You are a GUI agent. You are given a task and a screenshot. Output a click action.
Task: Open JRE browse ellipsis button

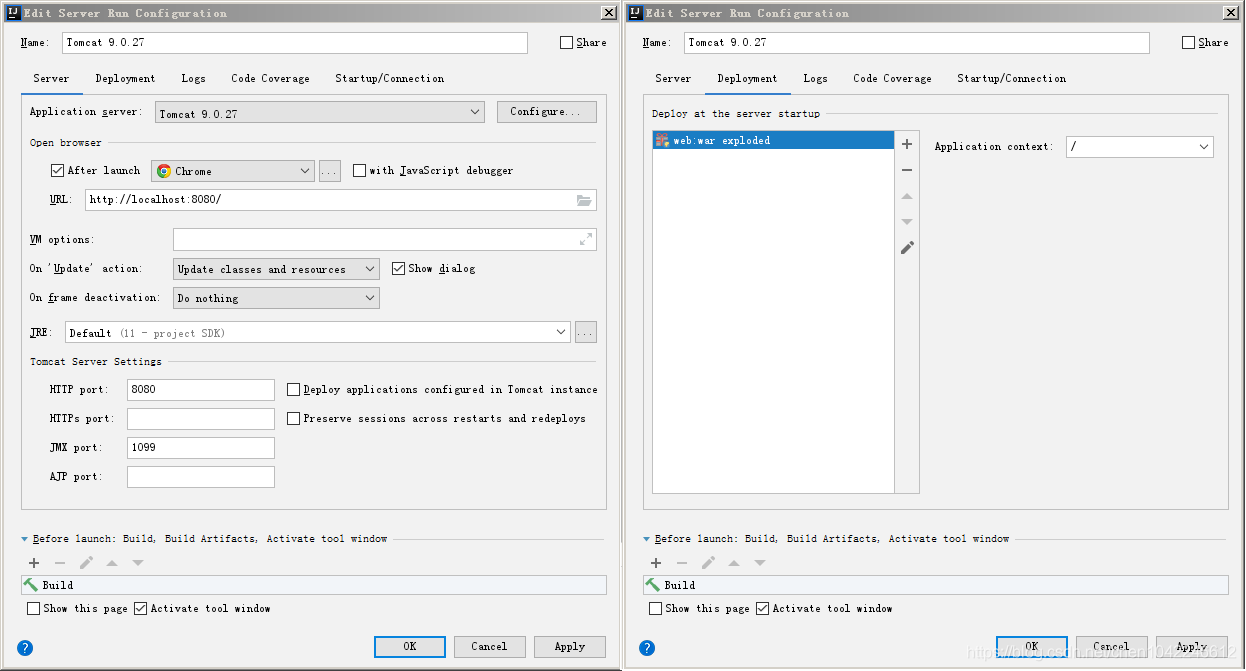click(586, 333)
